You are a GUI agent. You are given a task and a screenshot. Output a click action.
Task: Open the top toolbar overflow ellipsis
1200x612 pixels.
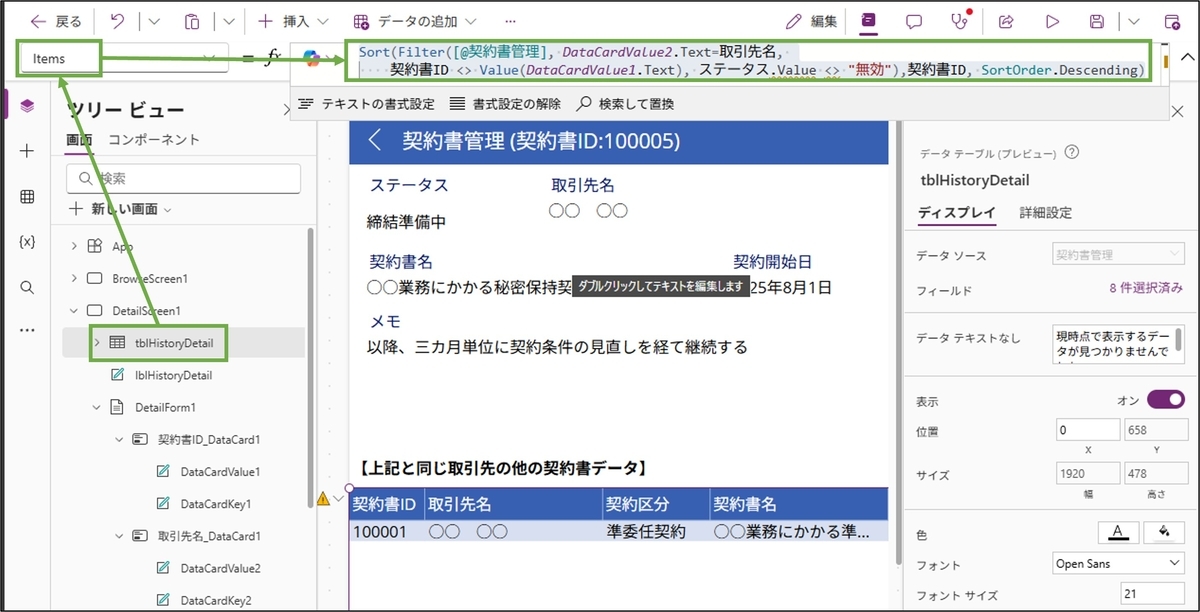[511, 20]
